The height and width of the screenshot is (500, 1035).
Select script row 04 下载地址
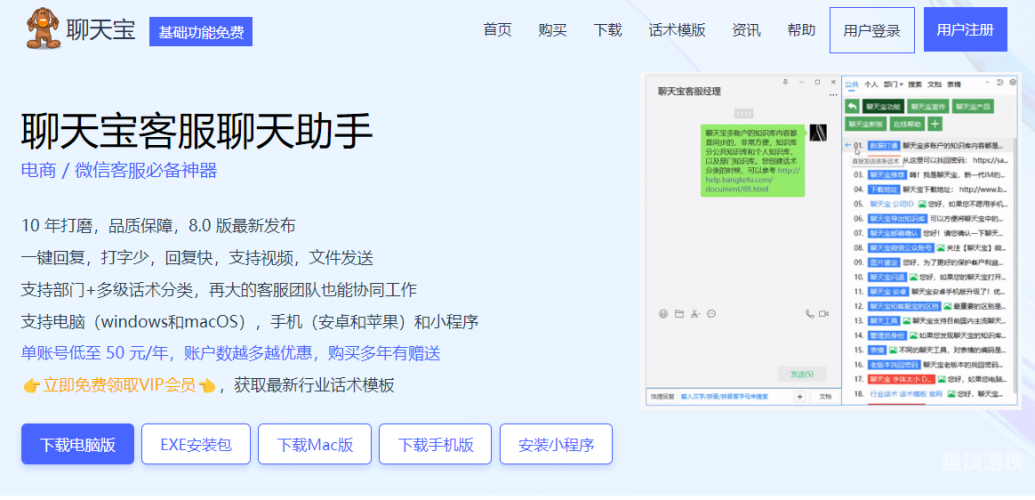[x=931, y=190]
